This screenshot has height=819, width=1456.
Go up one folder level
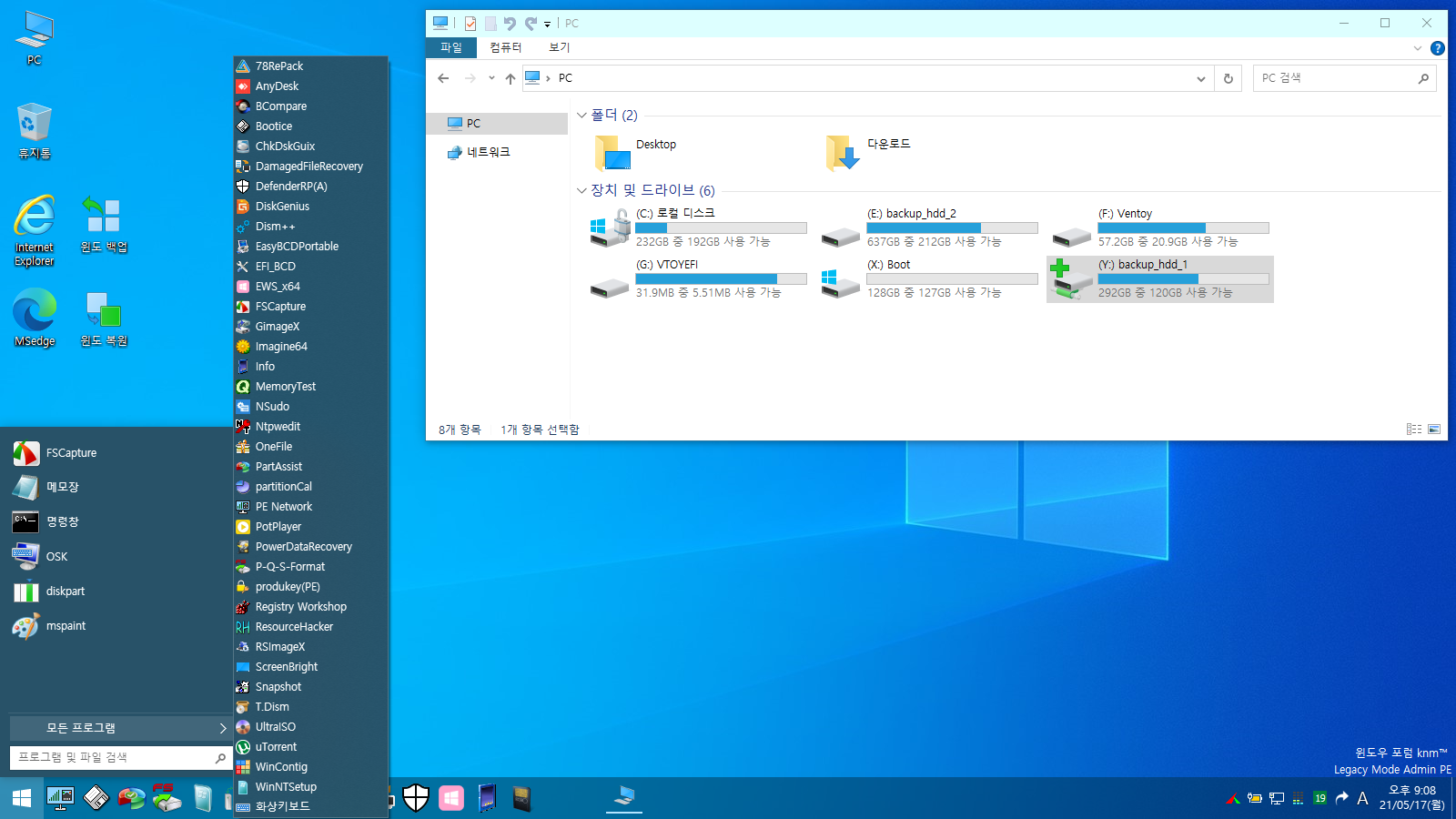(x=511, y=78)
